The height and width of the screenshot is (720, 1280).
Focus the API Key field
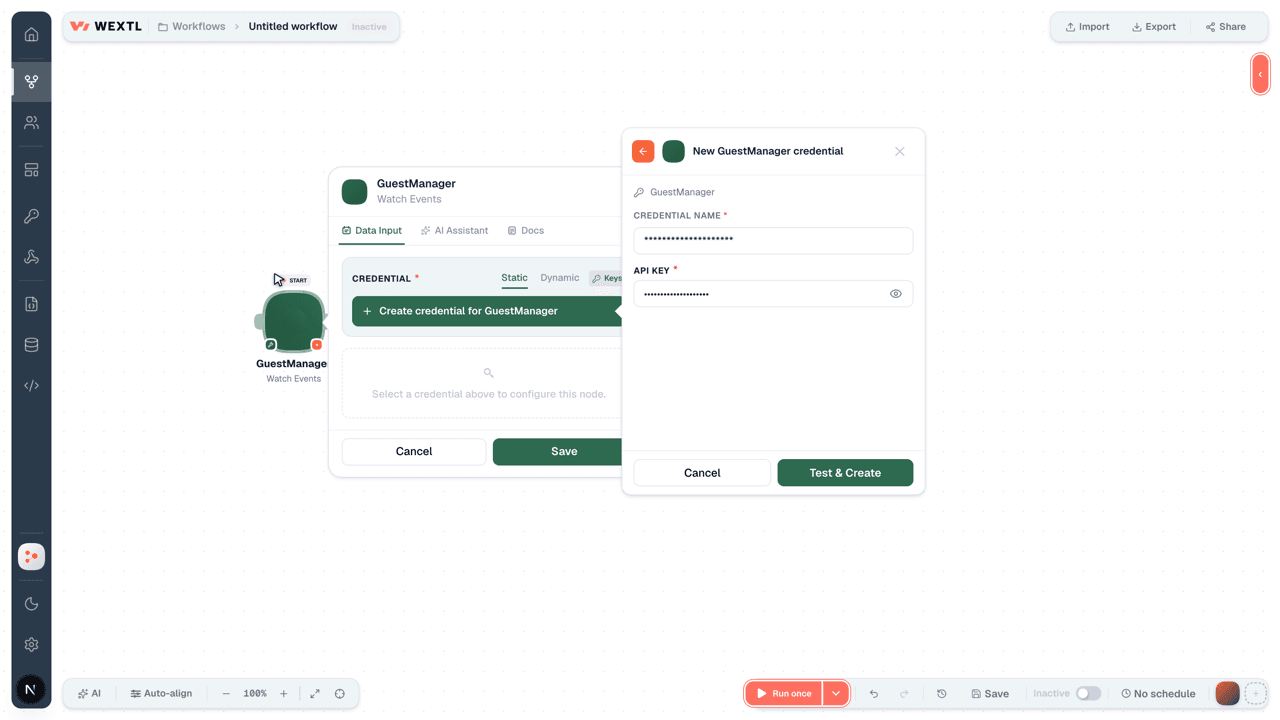[773, 294]
